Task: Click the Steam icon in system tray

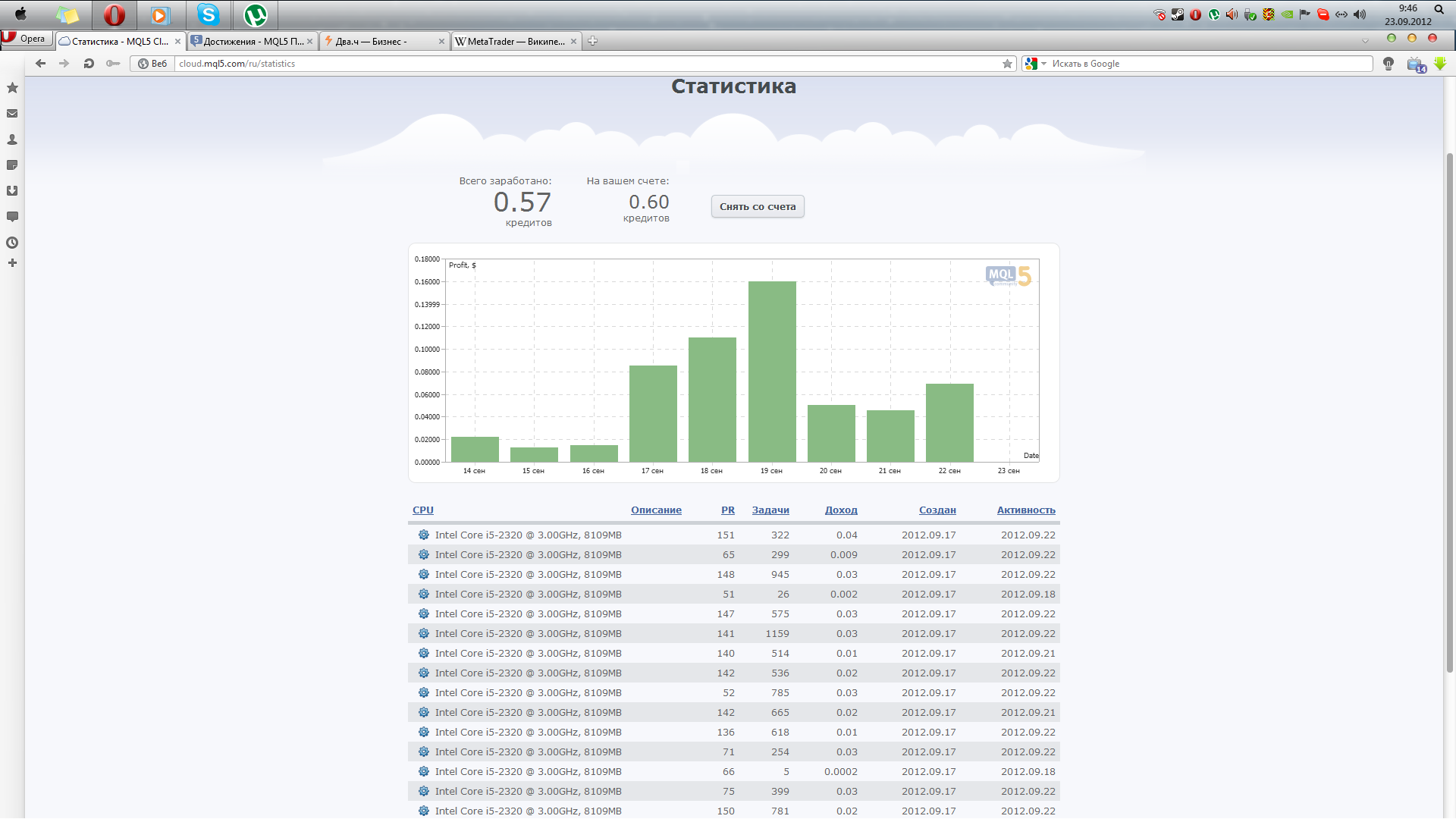Action: 1178,14
